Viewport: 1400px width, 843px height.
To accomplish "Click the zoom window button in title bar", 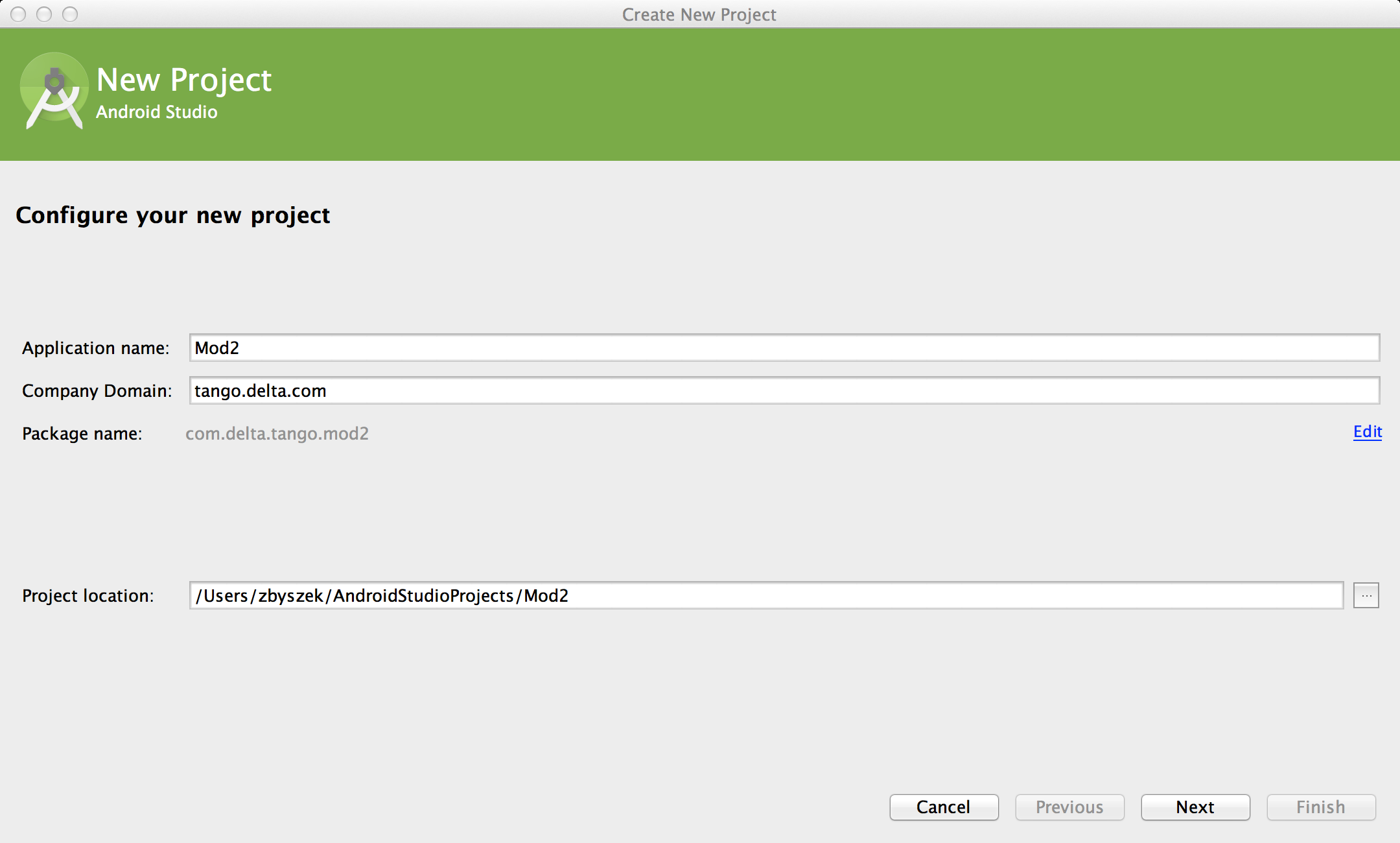I will tap(70, 14).
